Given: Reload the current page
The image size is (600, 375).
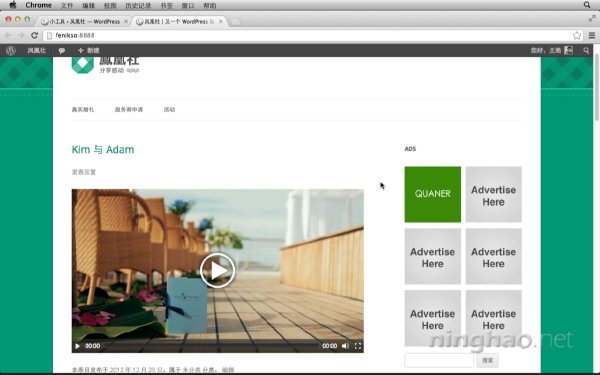Looking at the screenshot, I should coord(34,35).
